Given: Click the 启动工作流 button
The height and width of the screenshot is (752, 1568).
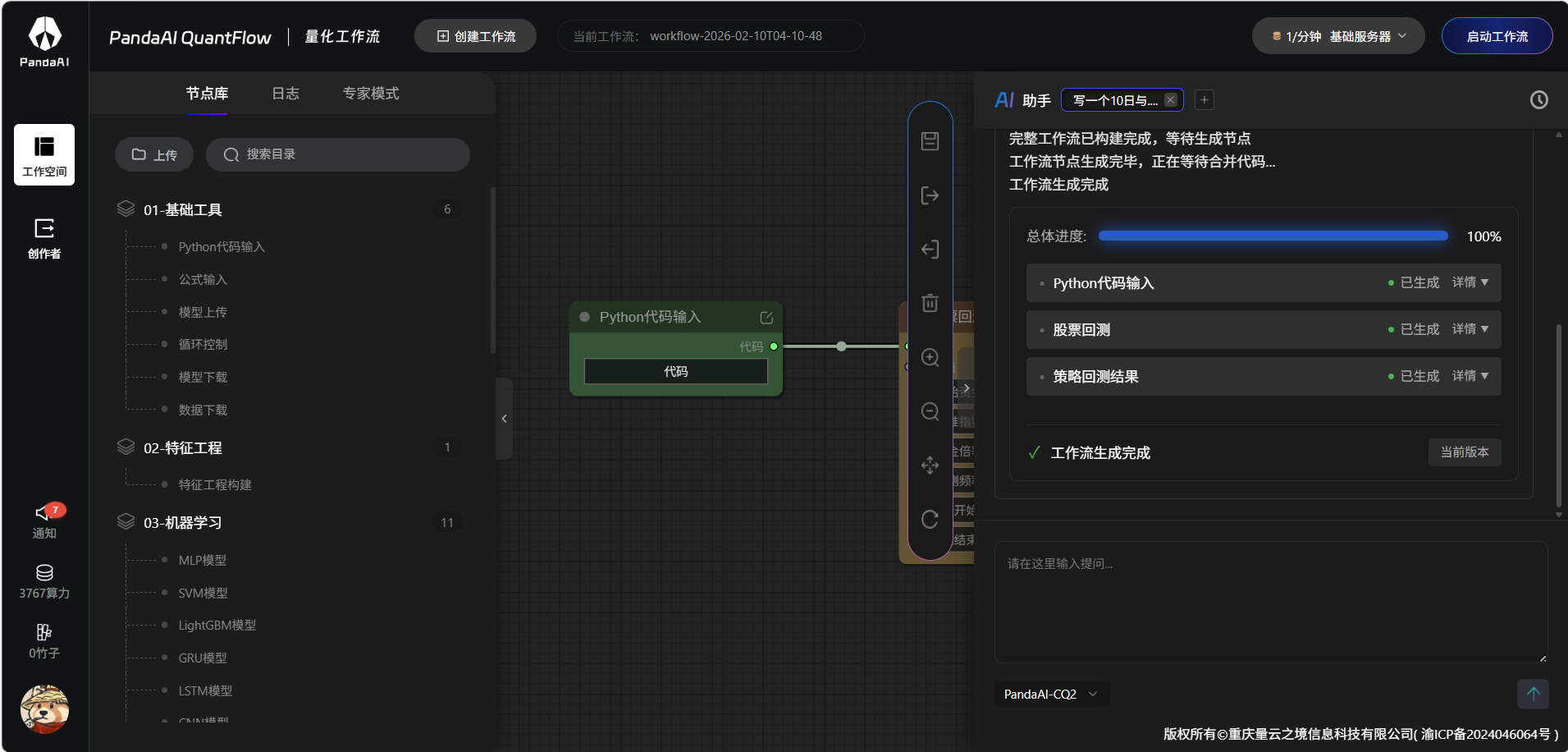Looking at the screenshot, I should pos(1497,36).
